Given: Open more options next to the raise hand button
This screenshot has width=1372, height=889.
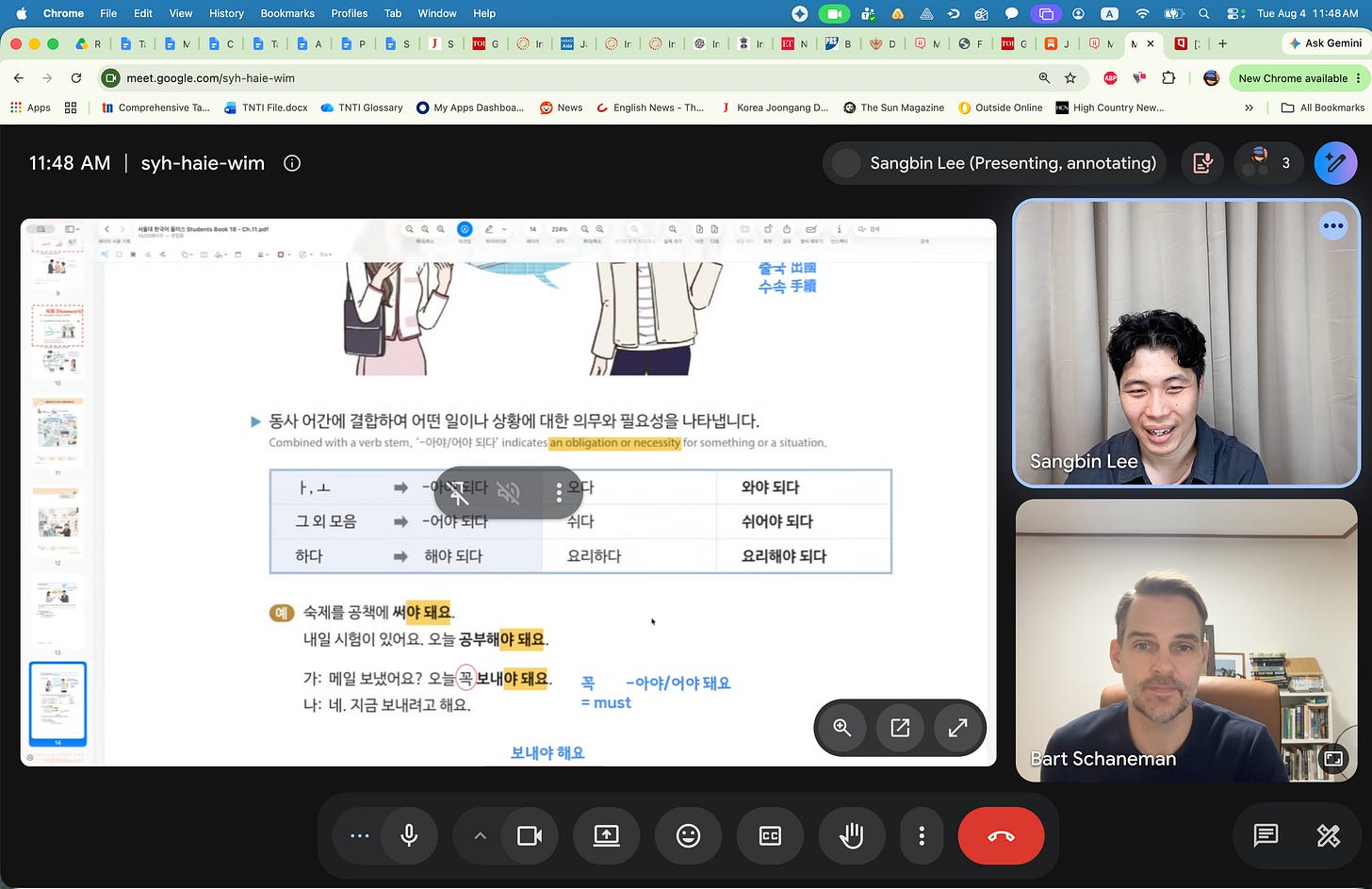Looking at the screenshot, I should (x=922, y=835).
